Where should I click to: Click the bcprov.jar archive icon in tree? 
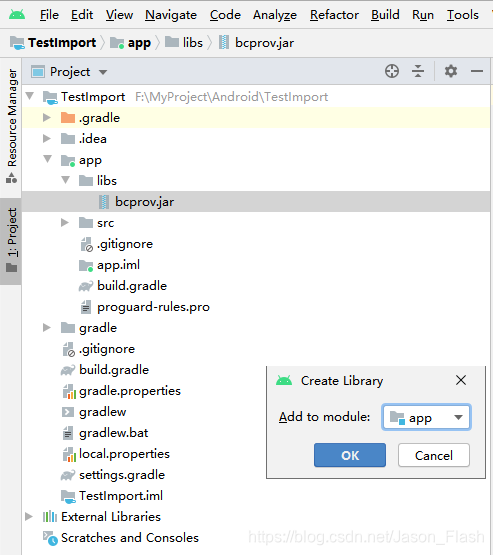coord(103,202)
